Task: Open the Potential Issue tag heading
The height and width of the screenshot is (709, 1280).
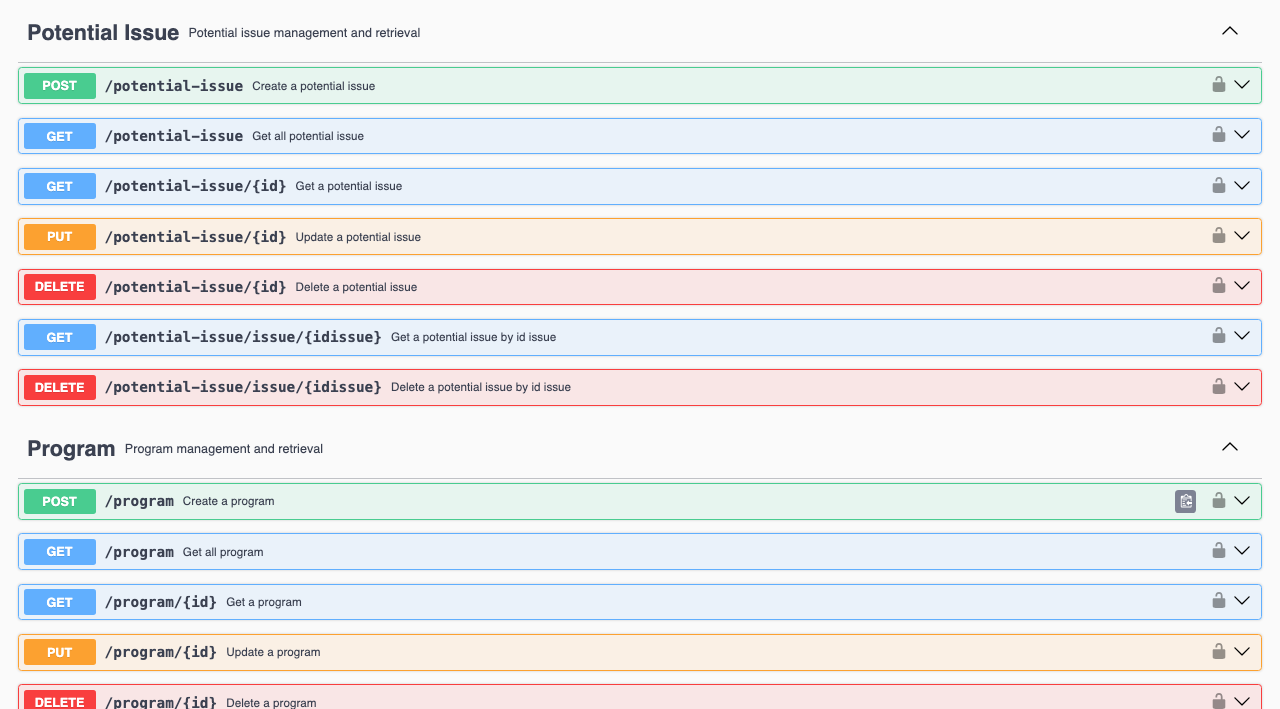Action: point(103,32)
